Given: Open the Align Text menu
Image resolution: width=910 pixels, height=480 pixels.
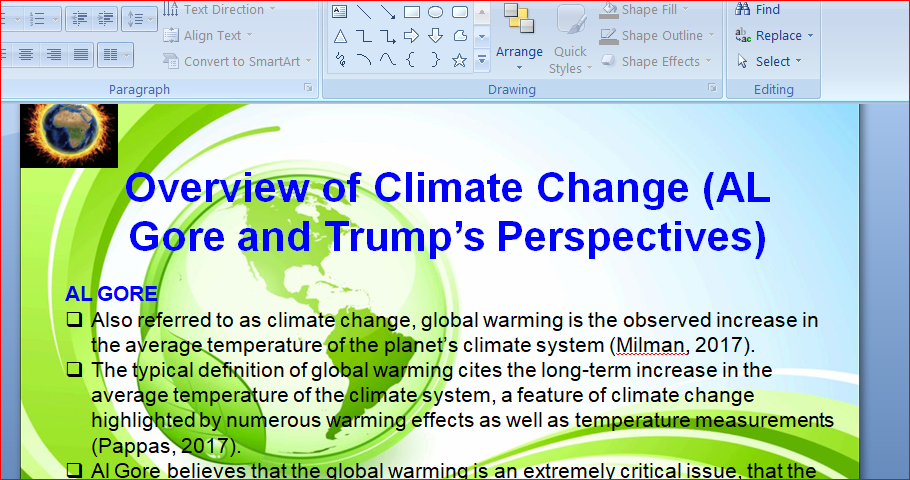Looking at the screenshot, I should (x=208, y=35).
